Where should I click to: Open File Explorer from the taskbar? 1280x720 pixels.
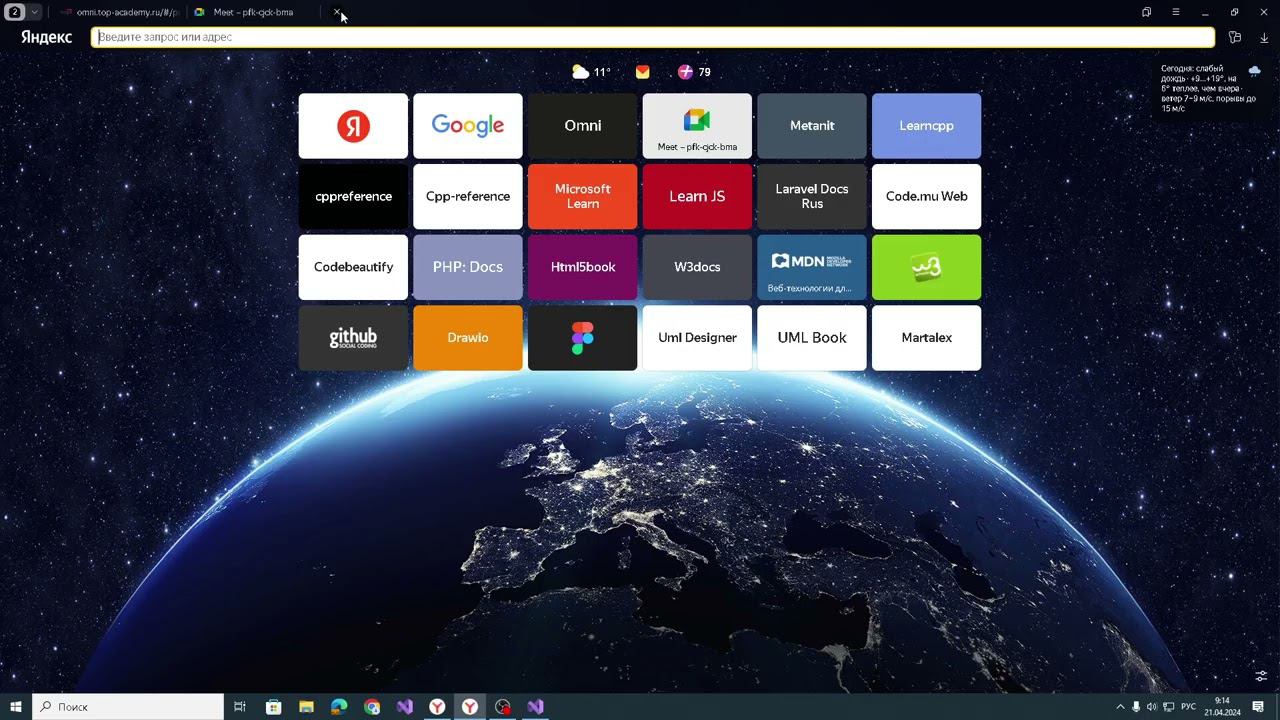coord(306,707)
